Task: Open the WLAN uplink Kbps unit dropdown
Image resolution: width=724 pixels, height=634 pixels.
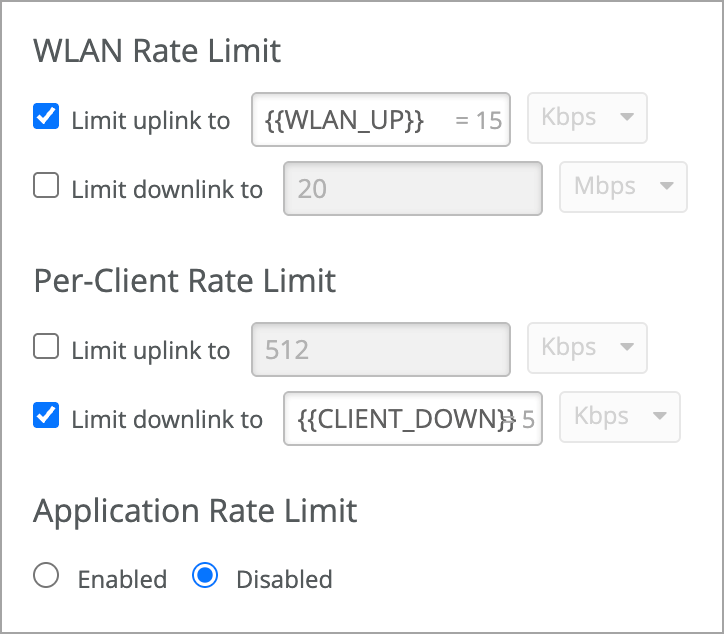Action: coord(587,118)
